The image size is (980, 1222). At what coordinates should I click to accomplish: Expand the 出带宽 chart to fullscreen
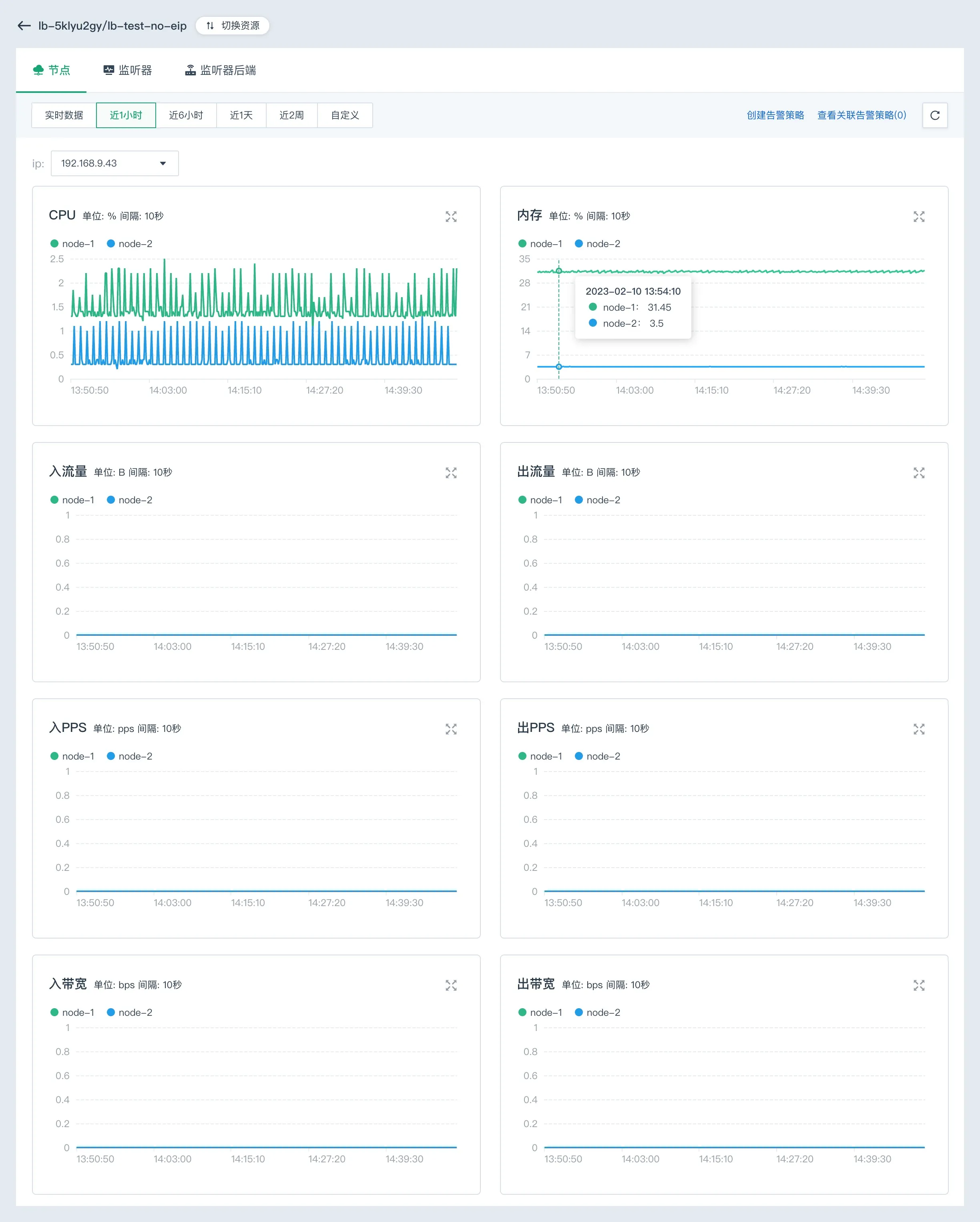[919, 985]
